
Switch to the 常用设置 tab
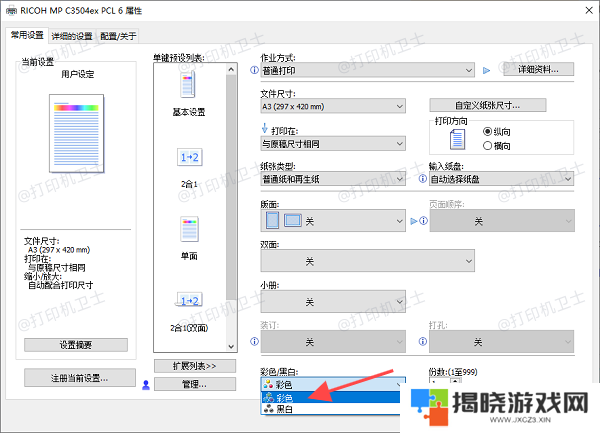coord(27,35)
